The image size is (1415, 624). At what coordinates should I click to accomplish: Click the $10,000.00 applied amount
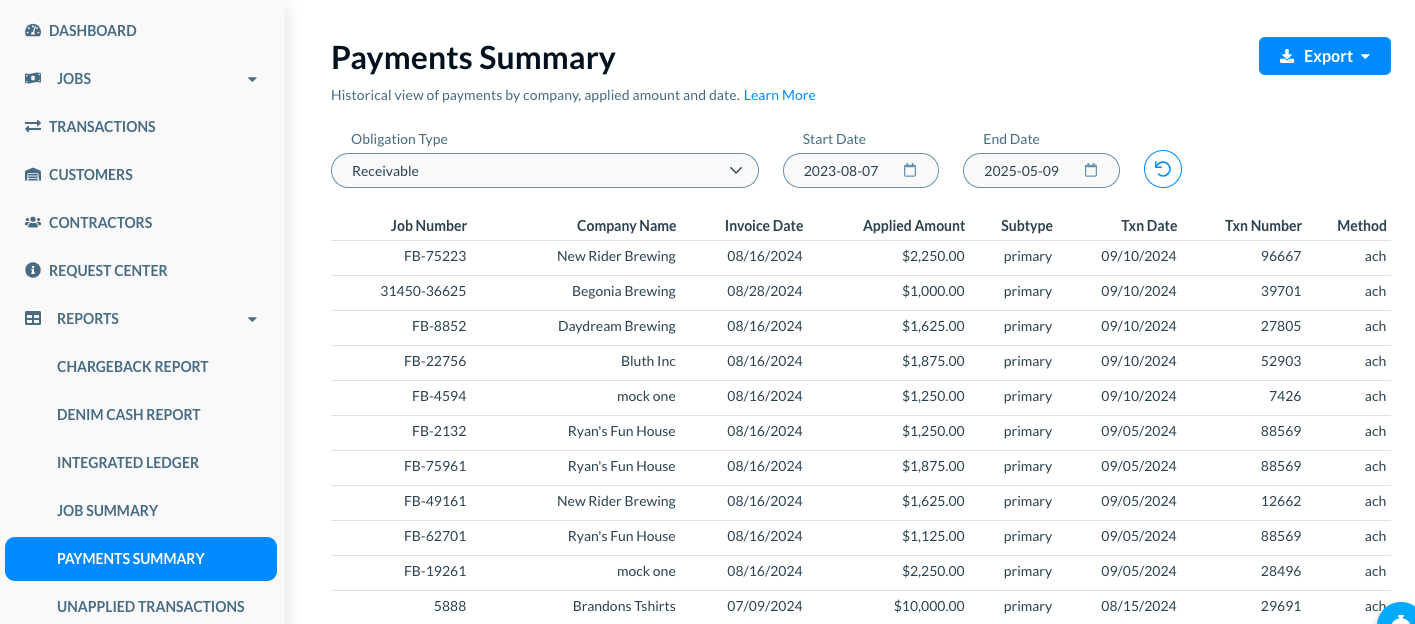pyautogui.click(x=930, y=606)
